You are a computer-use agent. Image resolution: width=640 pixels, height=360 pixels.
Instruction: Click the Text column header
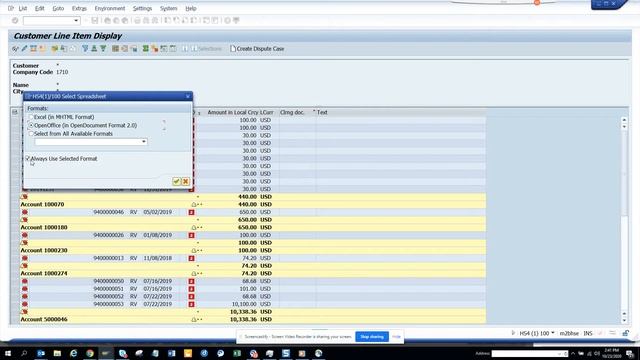[x=322, y=112]
